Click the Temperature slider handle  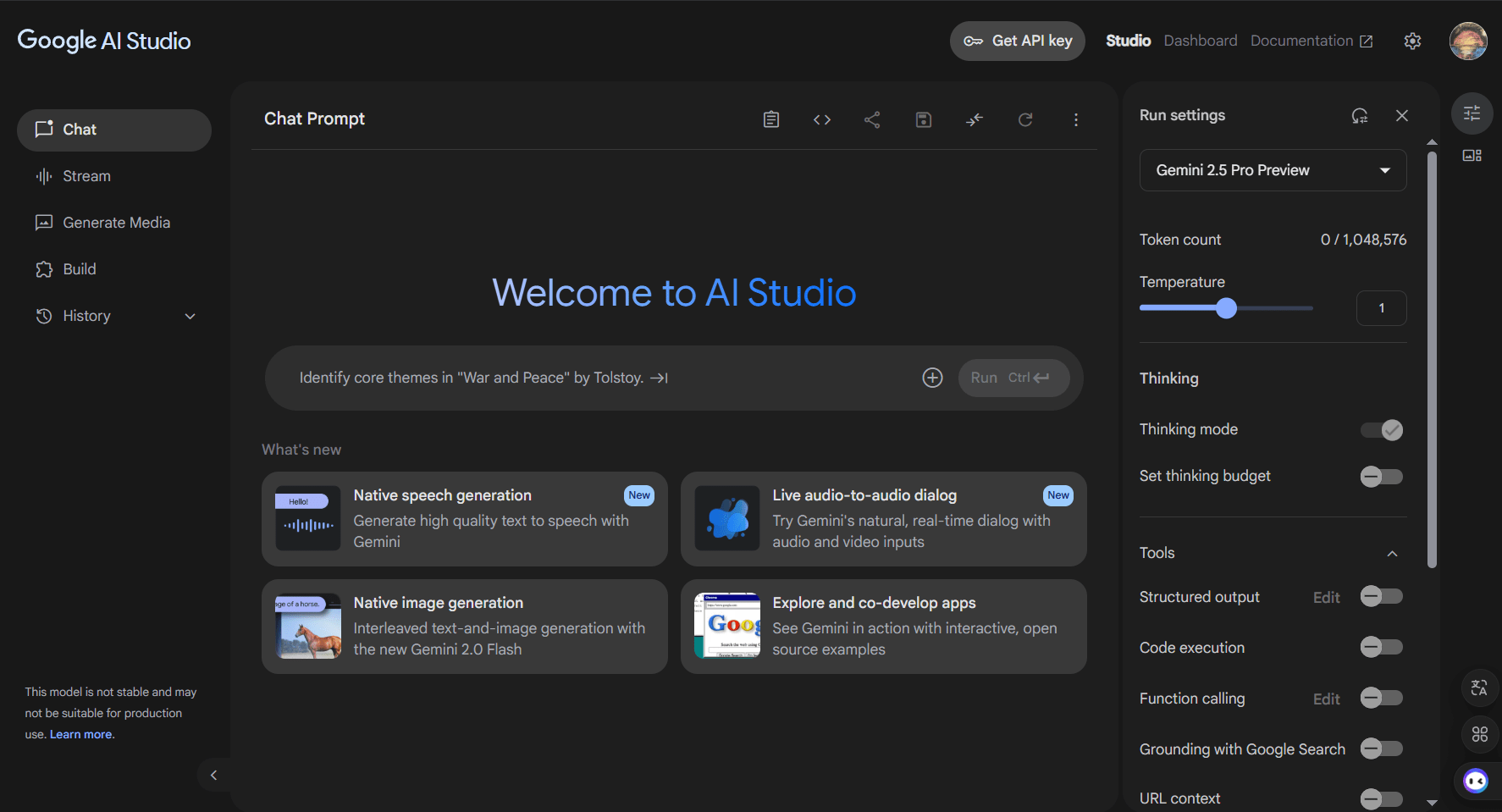(1226, 308)
